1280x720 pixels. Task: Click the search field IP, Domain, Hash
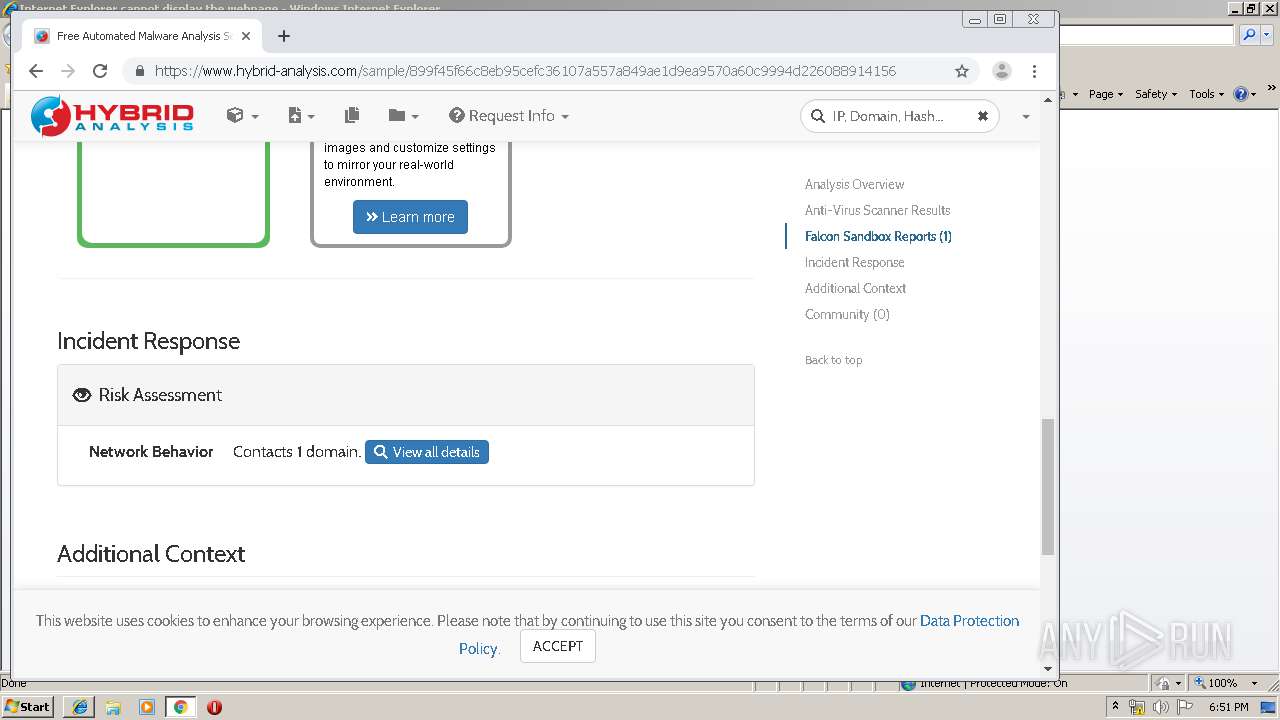coord(900,116)
